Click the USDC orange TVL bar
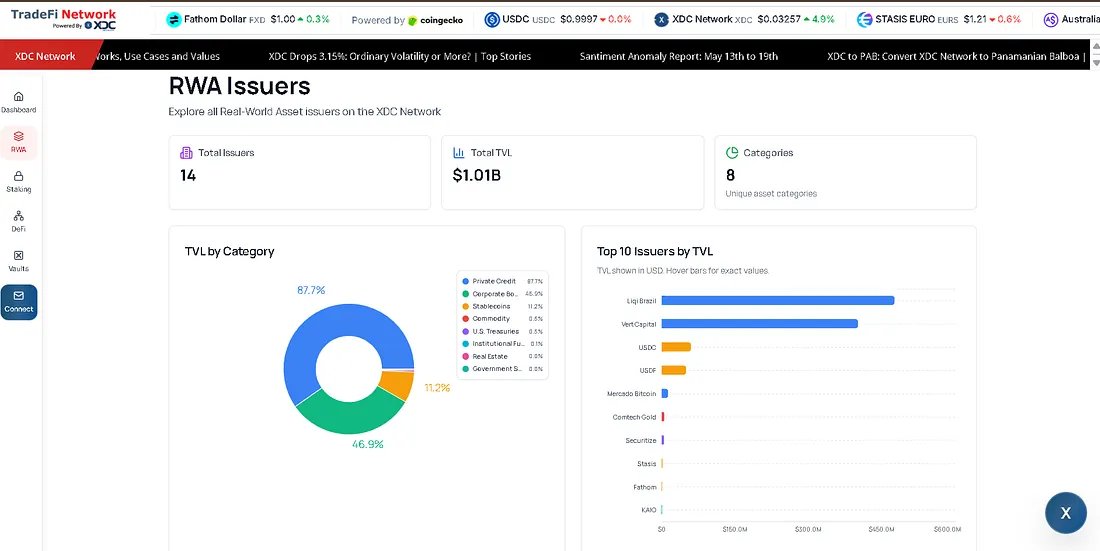 click(676, 347)
